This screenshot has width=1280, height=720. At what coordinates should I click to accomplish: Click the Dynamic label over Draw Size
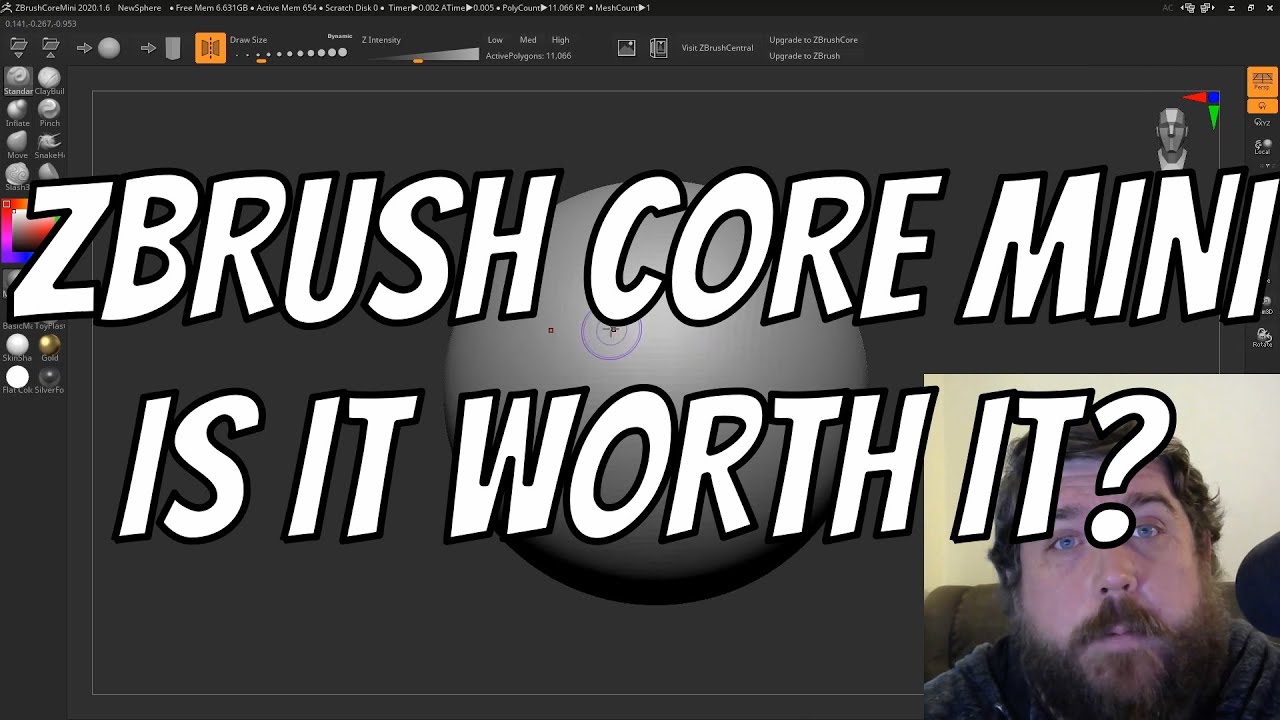340,36
